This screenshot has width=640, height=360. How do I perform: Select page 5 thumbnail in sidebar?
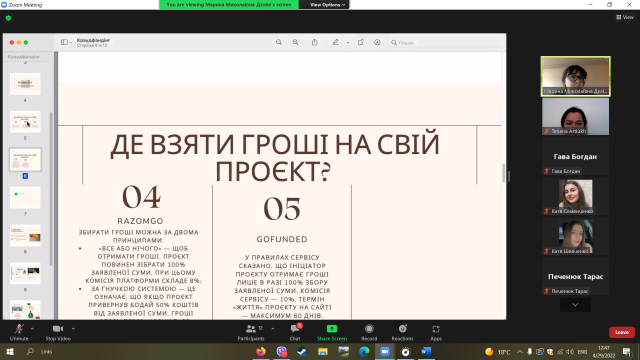click(x=25, y=122)
